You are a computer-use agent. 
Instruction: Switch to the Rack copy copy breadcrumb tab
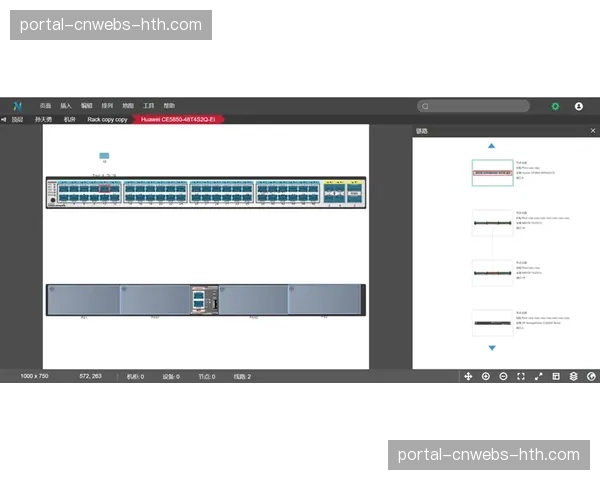[107, 119]
